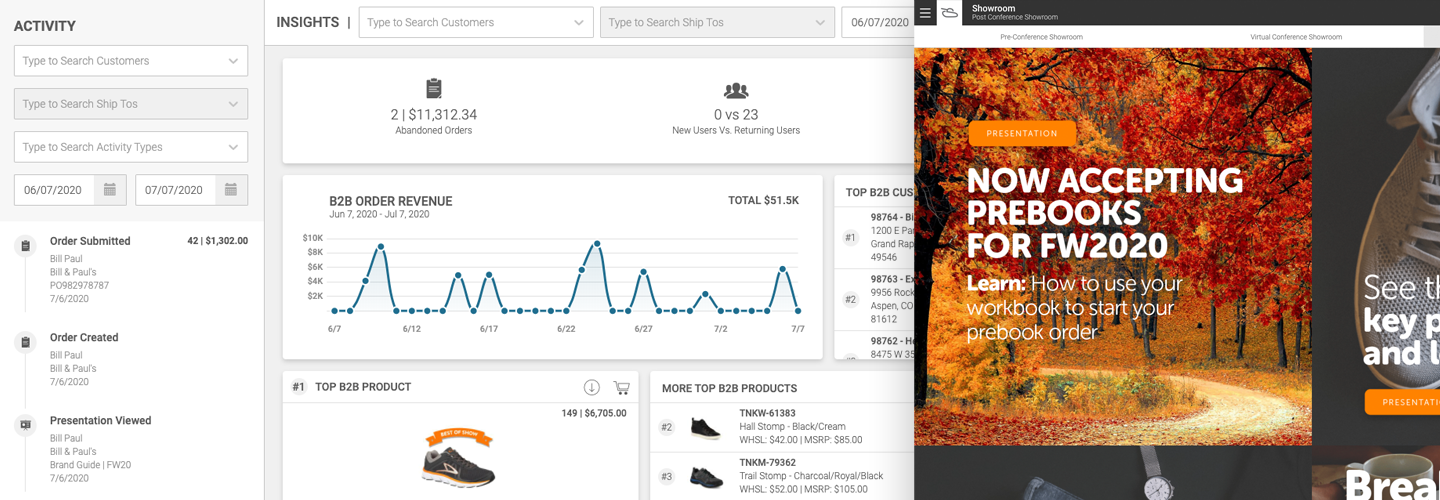Expand Activity customers search dropdown

(x=233, y=61)
